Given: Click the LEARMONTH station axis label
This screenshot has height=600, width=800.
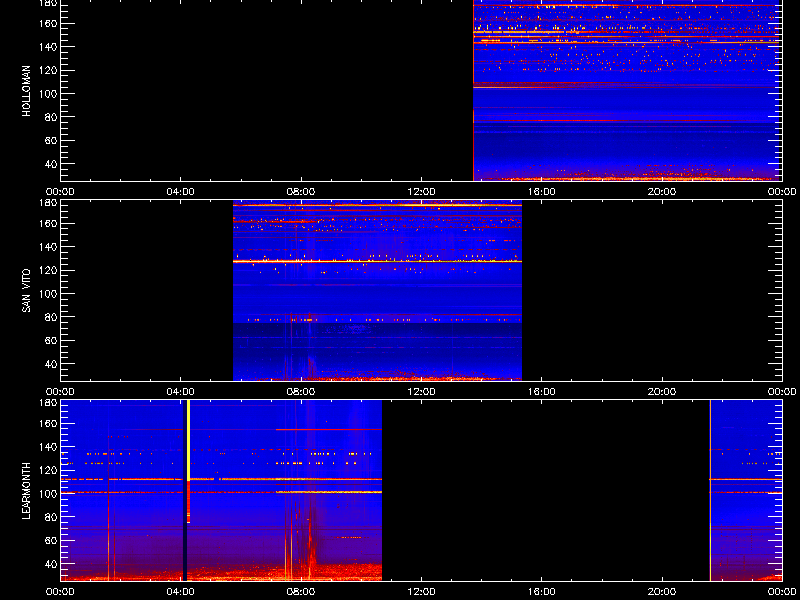Looking at the screenshot, I should pos(27,491).
